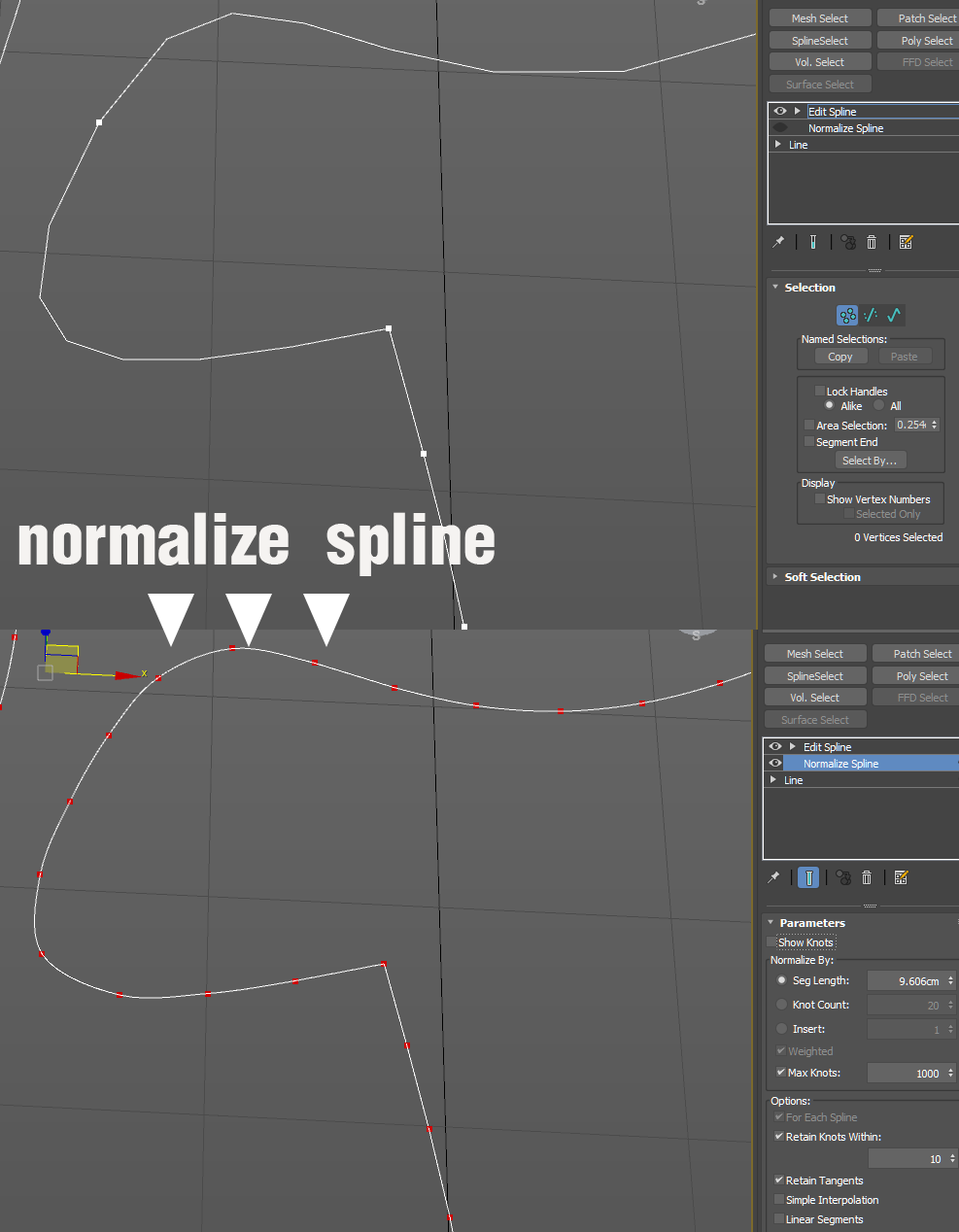Pin the stack in lower screenshot panel
Screen dimensions: 959x1232
[x=773, y=877]
